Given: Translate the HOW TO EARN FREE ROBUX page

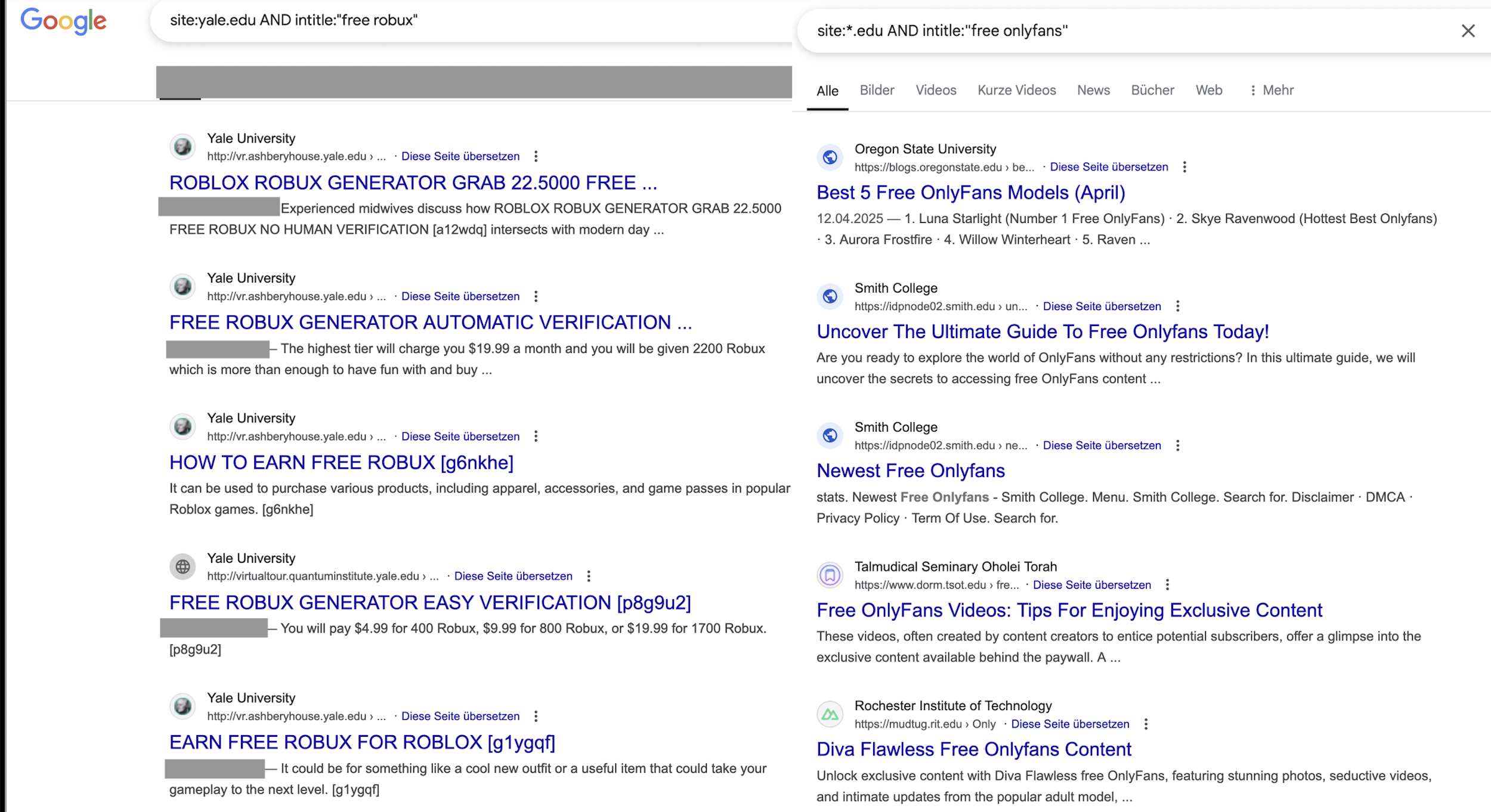Looking at the screenshot, I should (460, 436).
